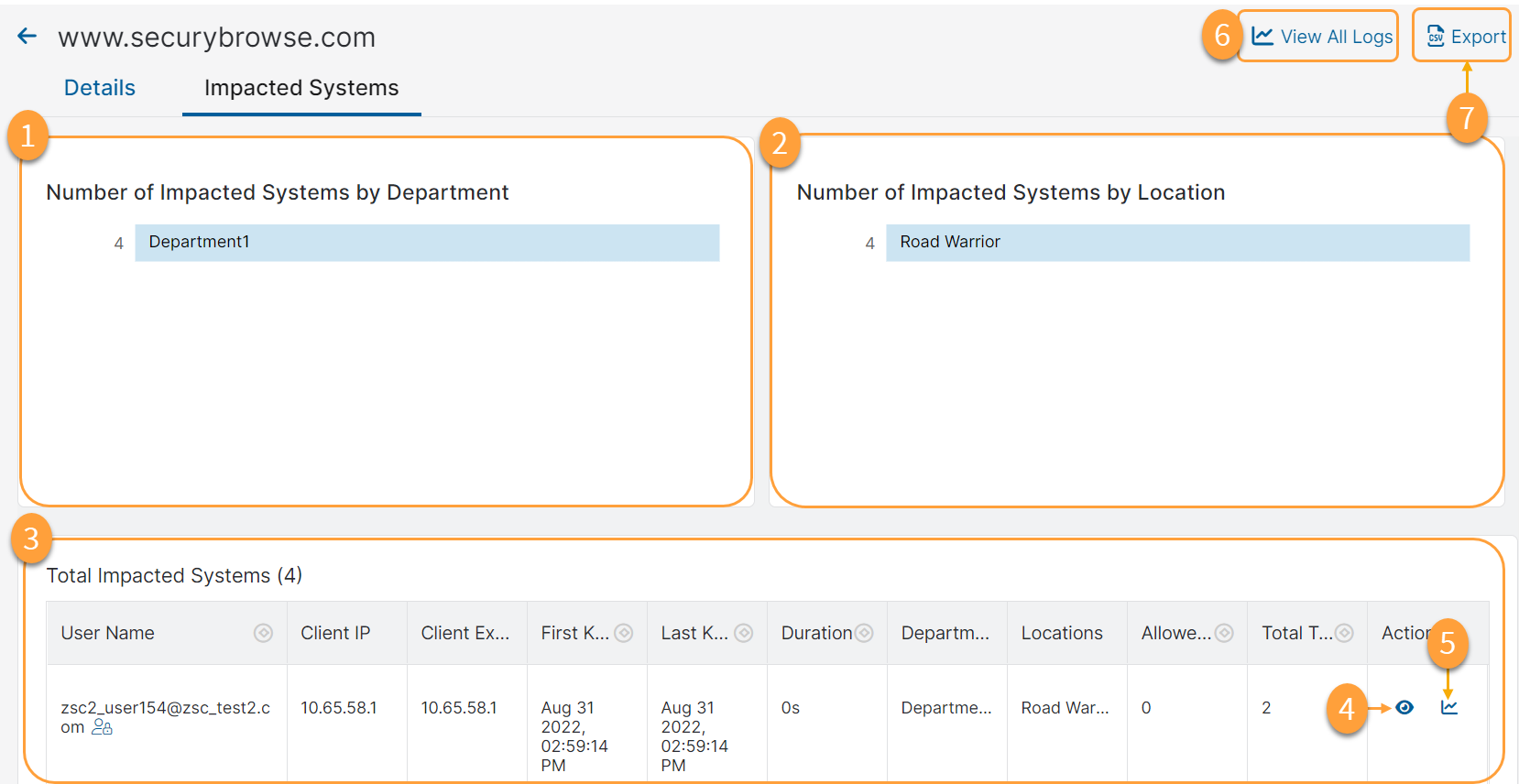Viewport: 1519px width, 784px height.
Task: Sort by Duration column icon
Action: click(864, 633)
